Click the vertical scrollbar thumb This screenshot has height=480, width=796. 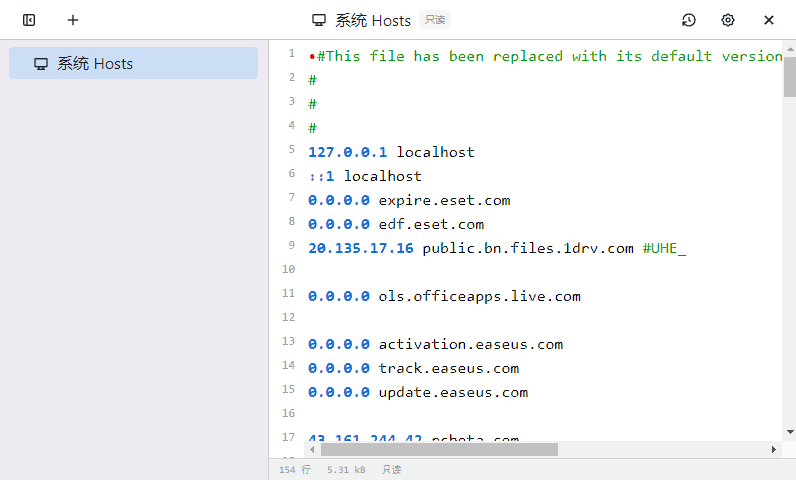pos(790,76)
